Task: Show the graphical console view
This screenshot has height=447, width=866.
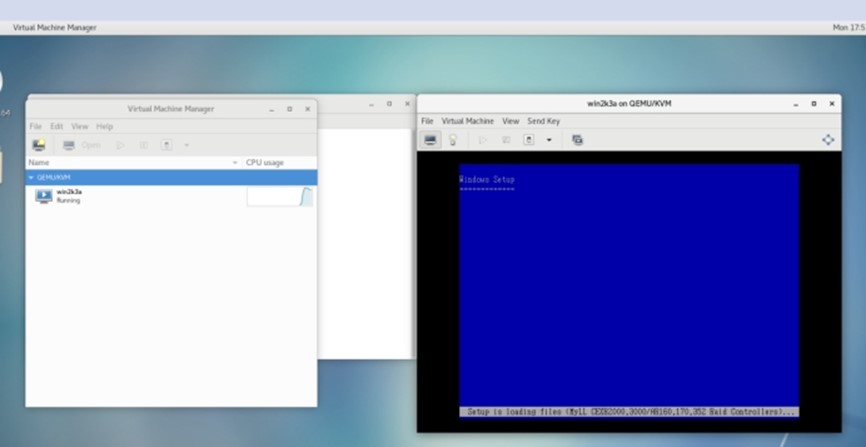Action: tap(430, 140)
